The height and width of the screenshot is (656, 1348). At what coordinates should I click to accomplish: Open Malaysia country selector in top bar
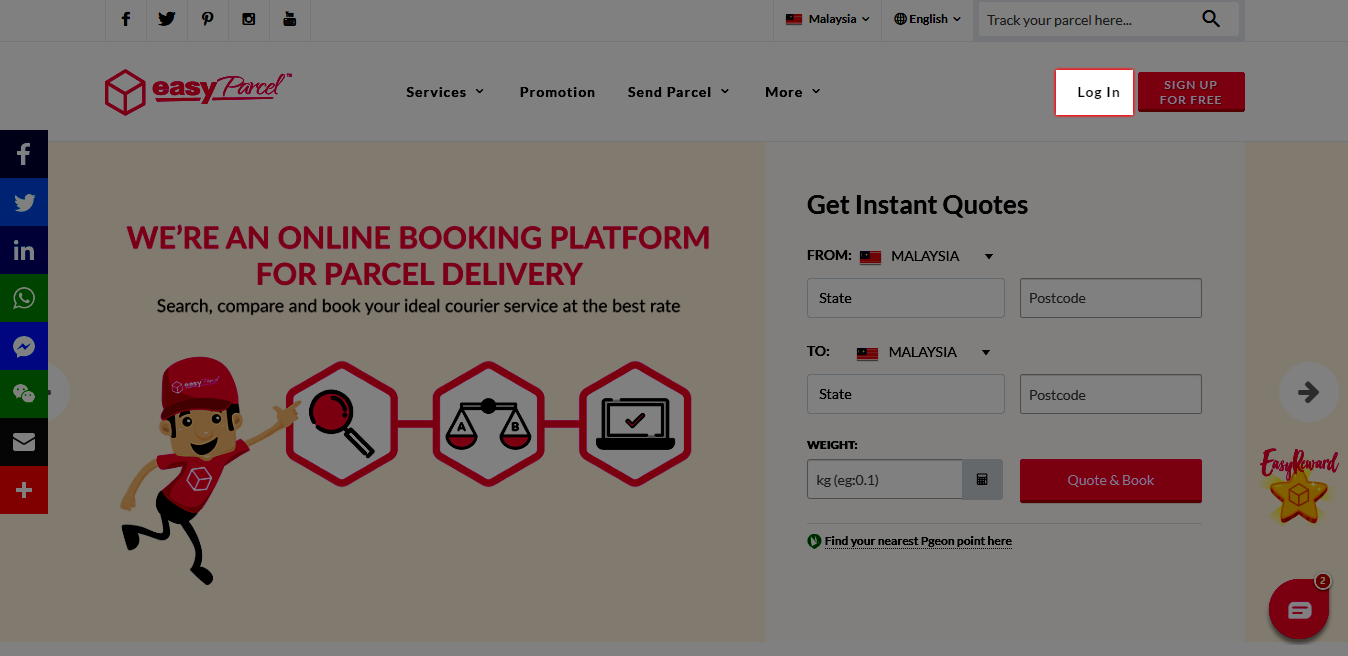[828, 19]
